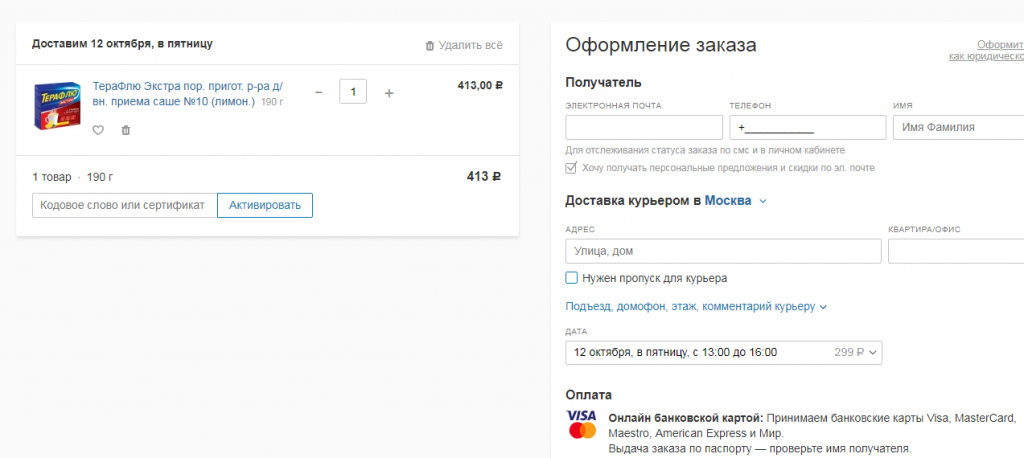Click 'Удалить всё' to clear cart
Image resolution: width=1024 pixels, height=458 pixels.
[x=464, y=45]
